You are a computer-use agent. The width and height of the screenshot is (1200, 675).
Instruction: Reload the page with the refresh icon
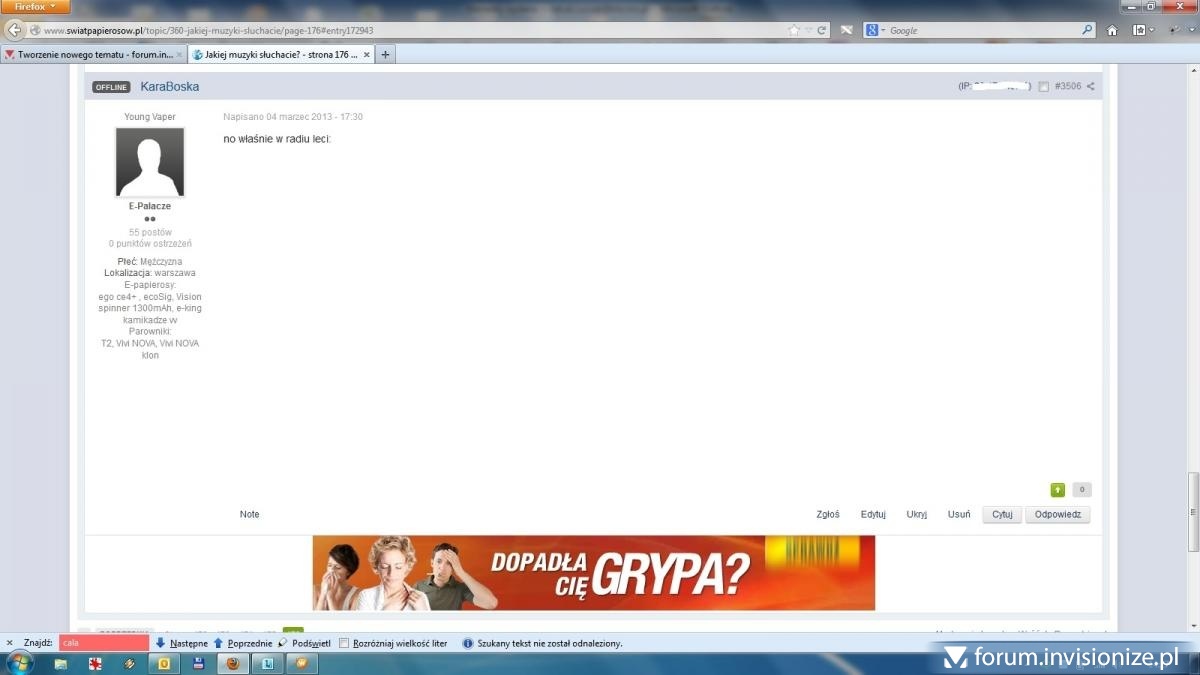(x=822, y=30)
